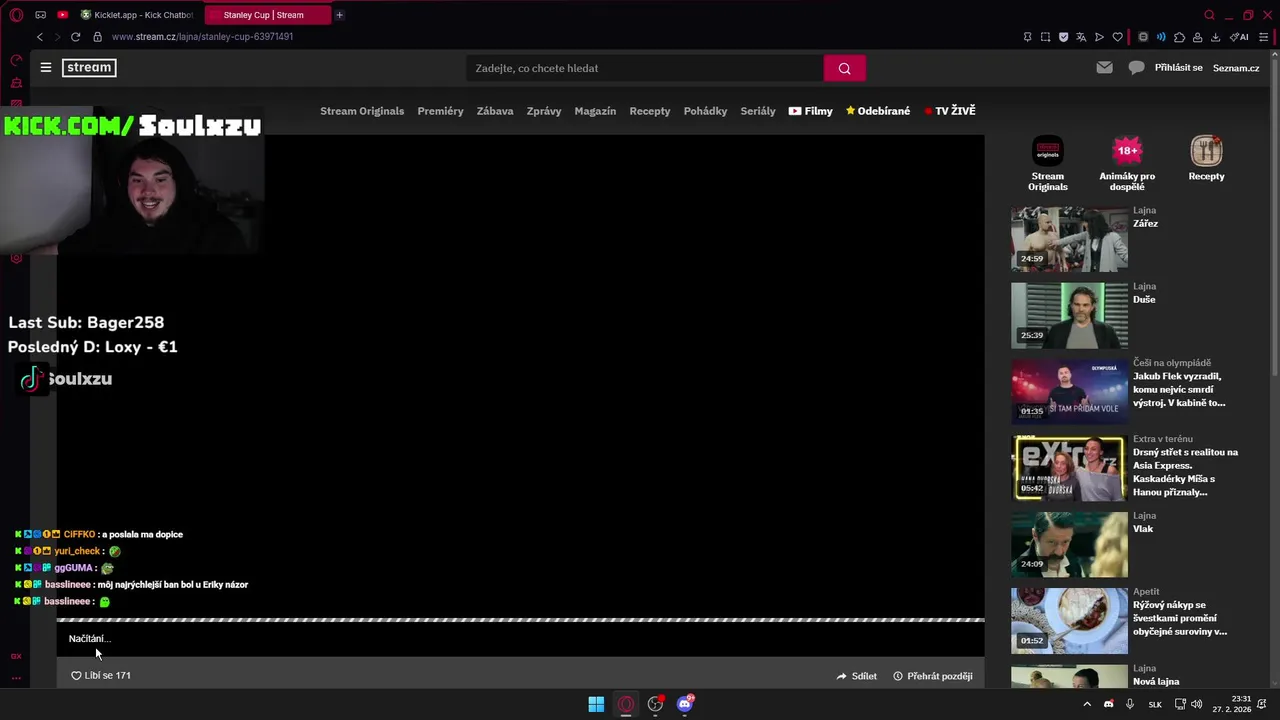Open Seriály menu item
Viewport: 1280px width, 720px height.
[x=758, y=111]
